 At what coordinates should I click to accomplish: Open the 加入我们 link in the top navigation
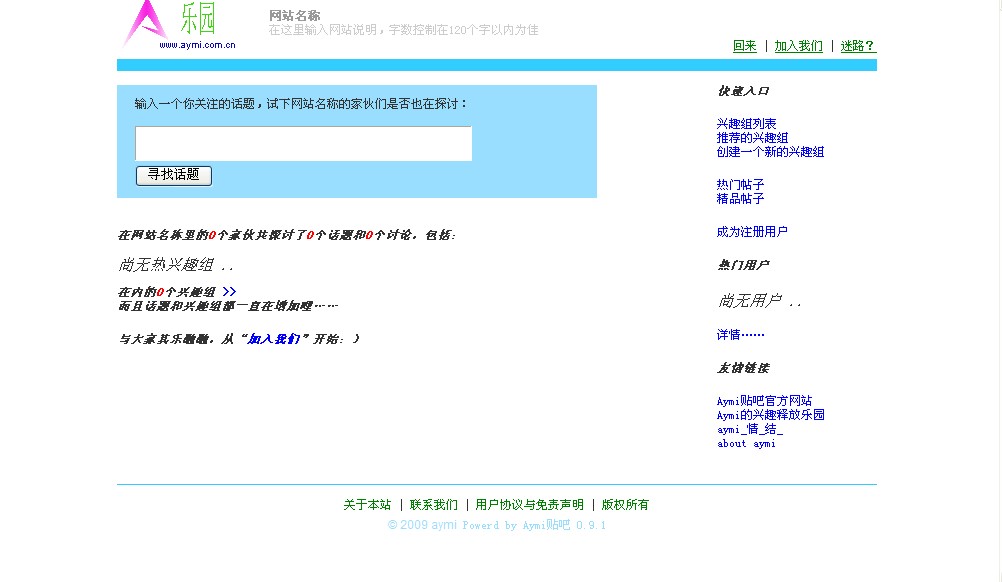pyautogui.click(x=798, y=46)
